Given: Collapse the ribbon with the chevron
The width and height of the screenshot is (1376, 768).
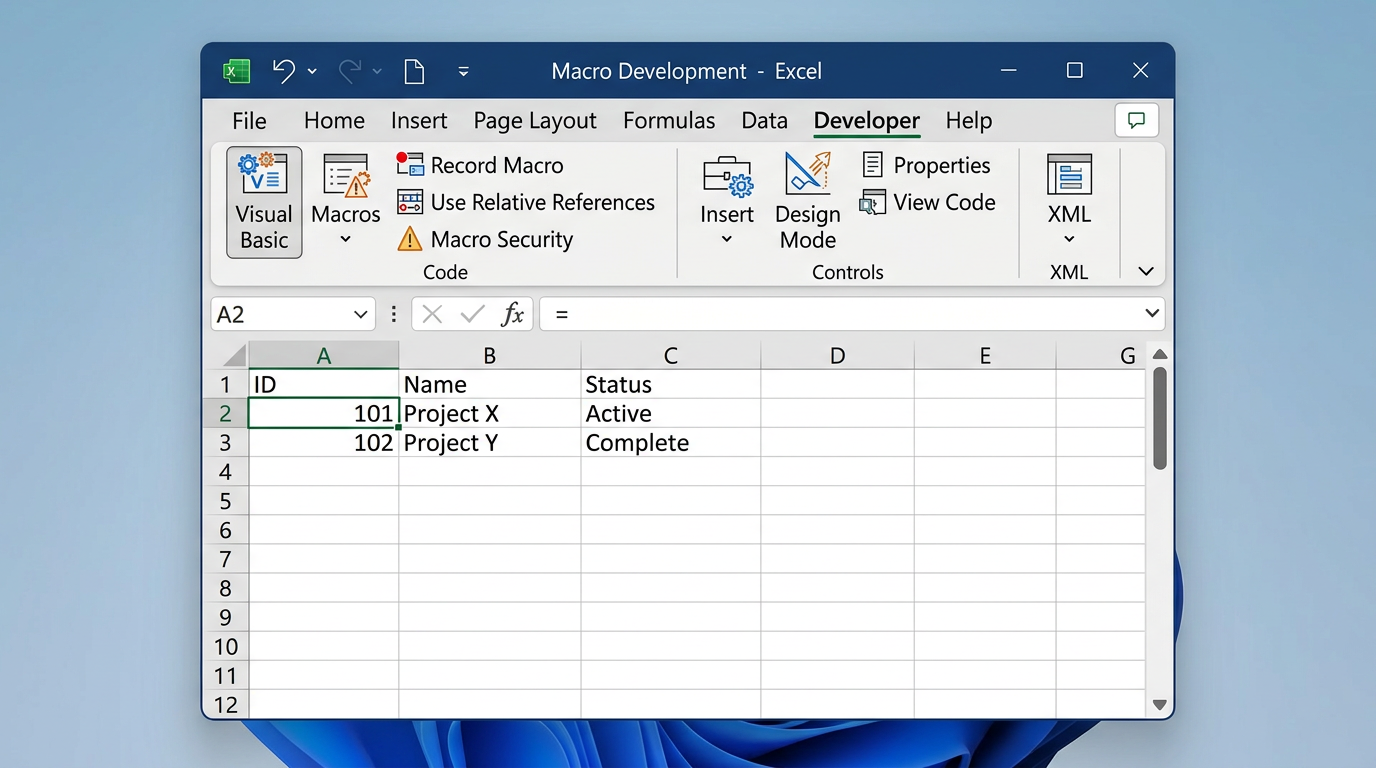Looking at the screenshot, I should (1146, 271).
